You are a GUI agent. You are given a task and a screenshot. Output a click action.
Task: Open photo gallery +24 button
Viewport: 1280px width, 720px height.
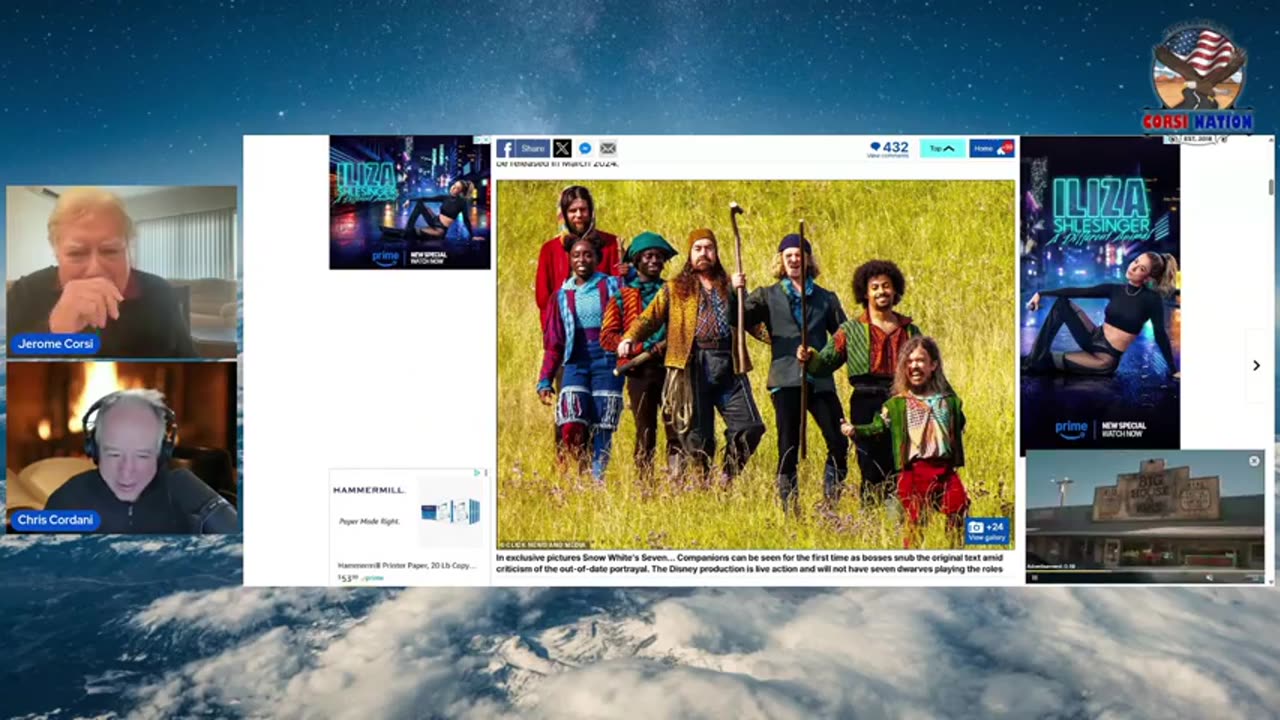[x=987, y=530]
